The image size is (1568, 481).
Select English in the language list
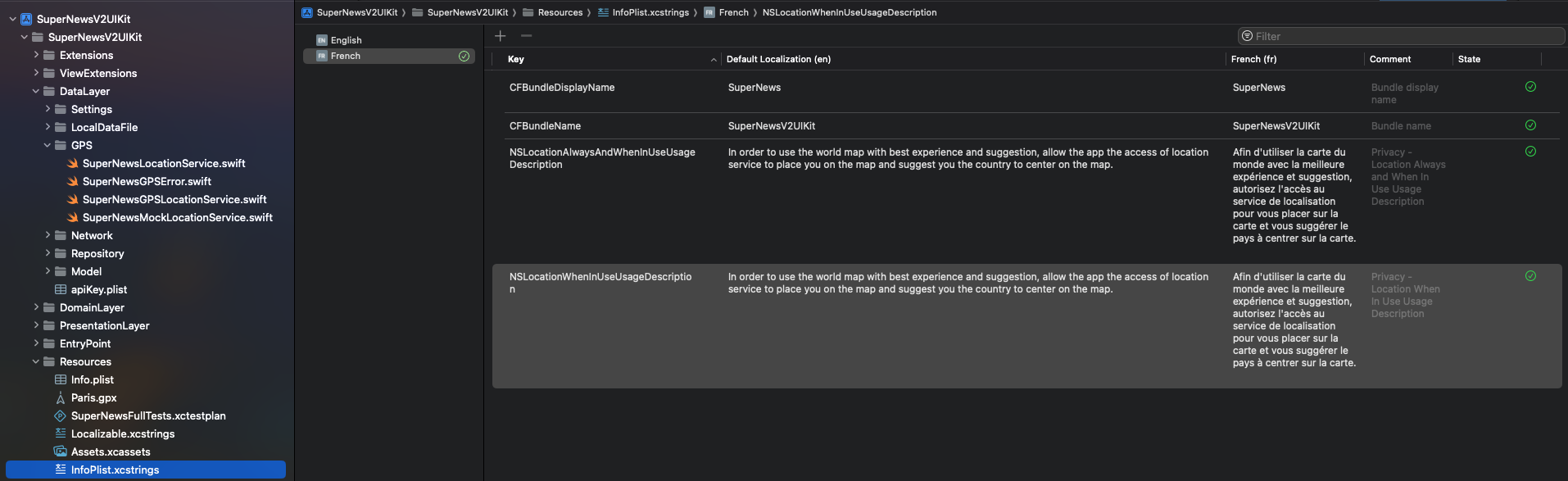[x=346, y=40]
